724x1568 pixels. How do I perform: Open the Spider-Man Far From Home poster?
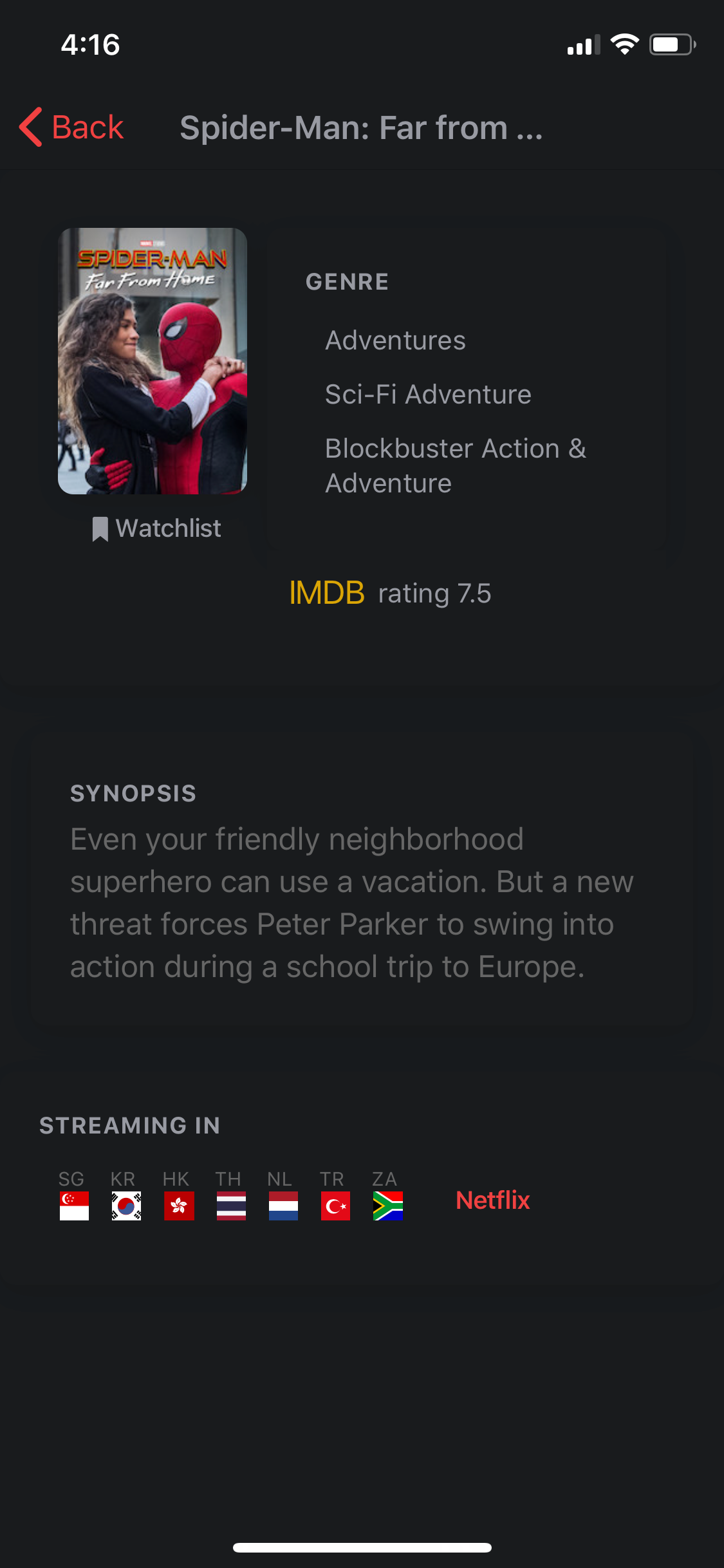(x=153, y=361)
